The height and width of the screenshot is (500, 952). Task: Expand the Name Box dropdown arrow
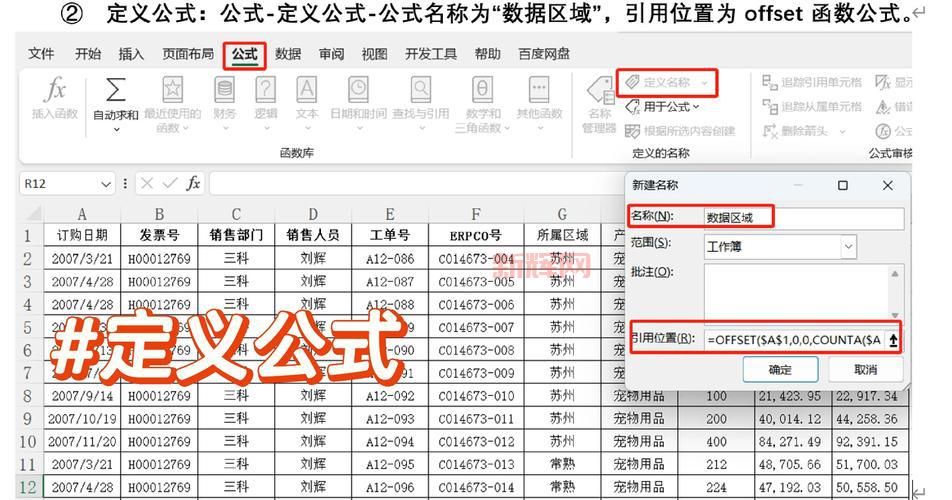point(106,184)
